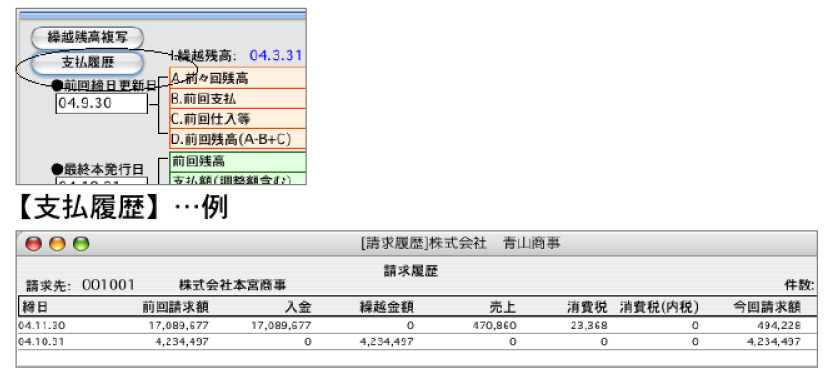
Task: Click the company name 株式会社本宮商事
Action: click(x=232, y=285)
